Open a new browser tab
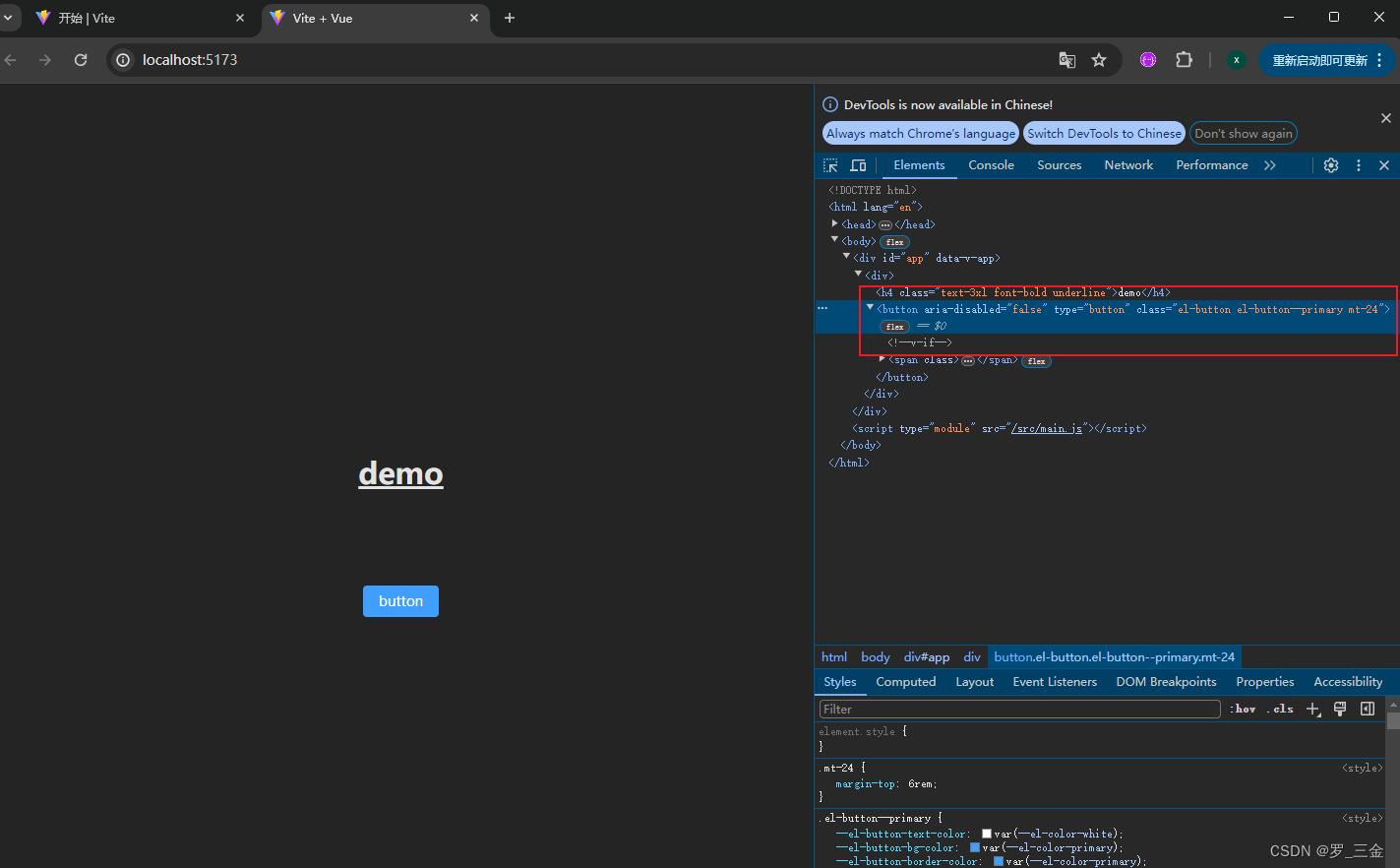This screenshot has width=1400, height=868. [x=510, y=18]
